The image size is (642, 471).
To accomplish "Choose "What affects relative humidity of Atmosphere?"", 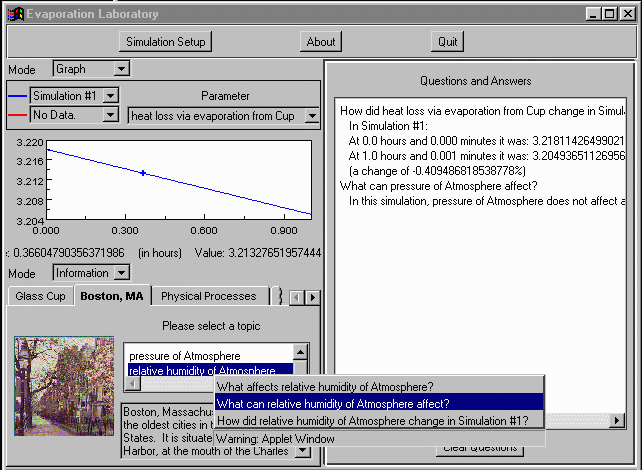I will (x=325, y=386).
